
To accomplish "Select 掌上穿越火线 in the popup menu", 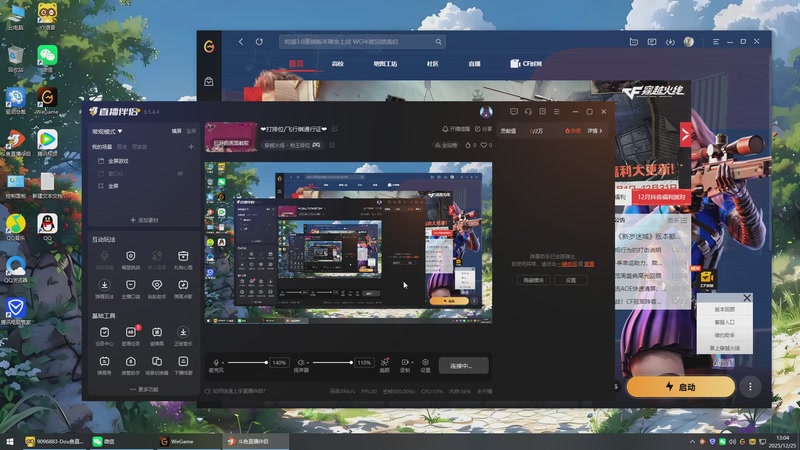I will click(724, 348).
